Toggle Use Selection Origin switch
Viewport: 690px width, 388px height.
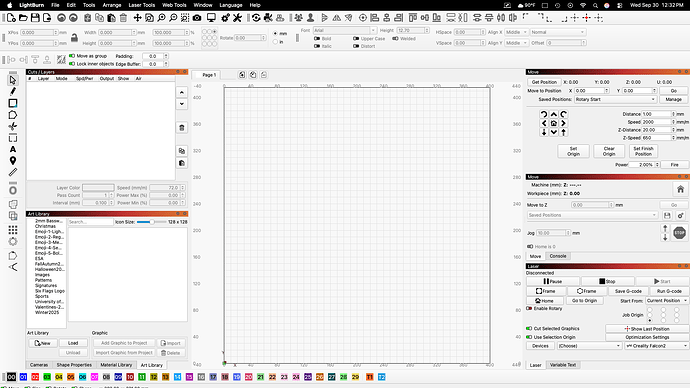(529, 337)
